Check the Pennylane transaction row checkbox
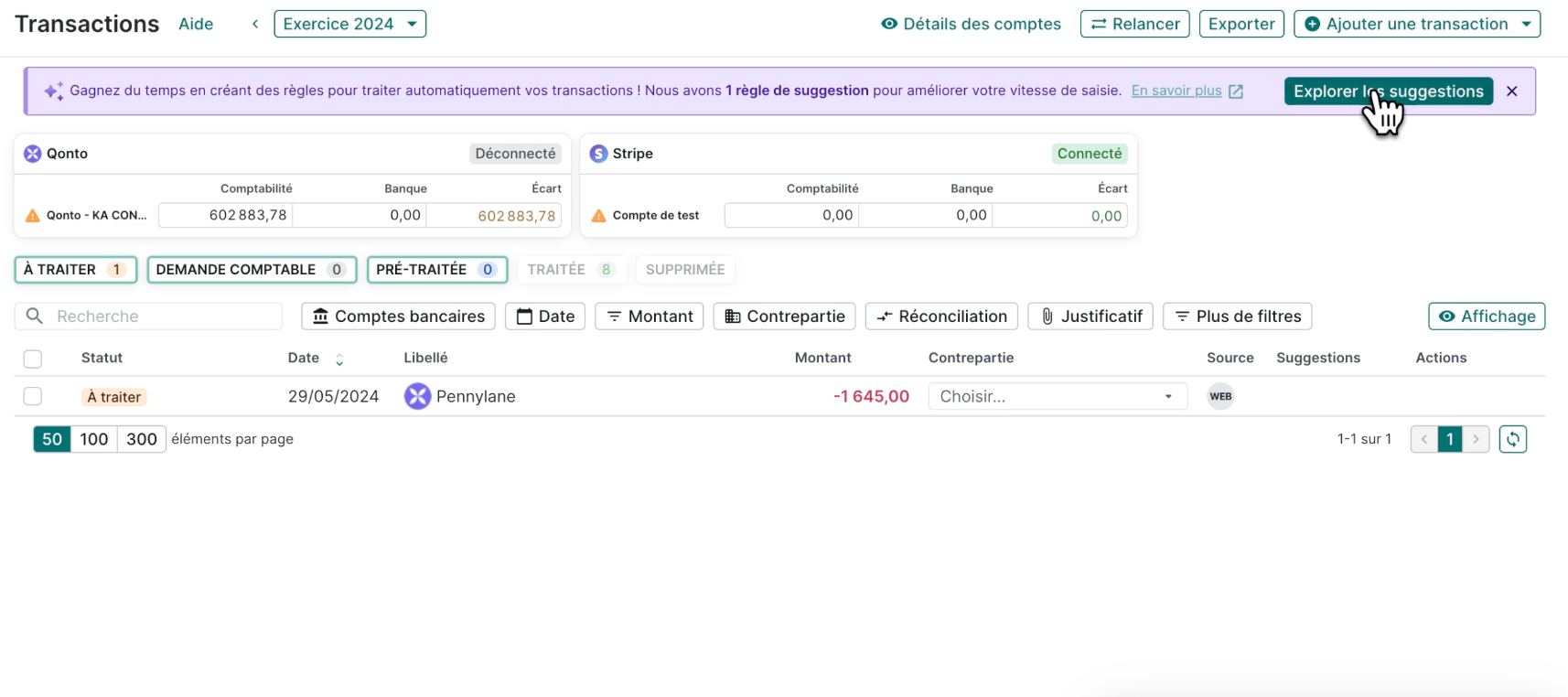Viewport: 1568px width, 697px height. [33, 396]
